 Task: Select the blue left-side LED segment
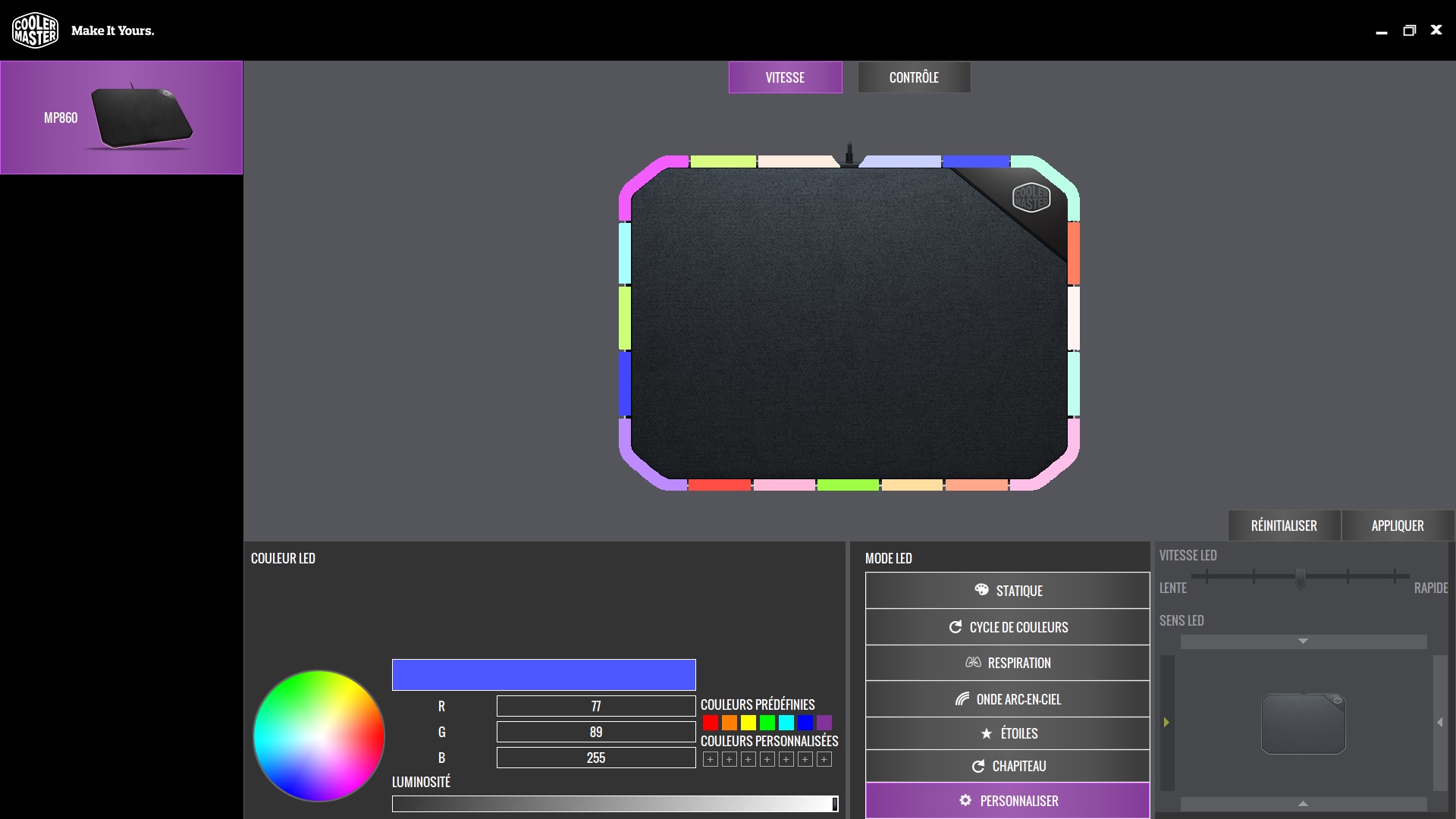point(625,383)
